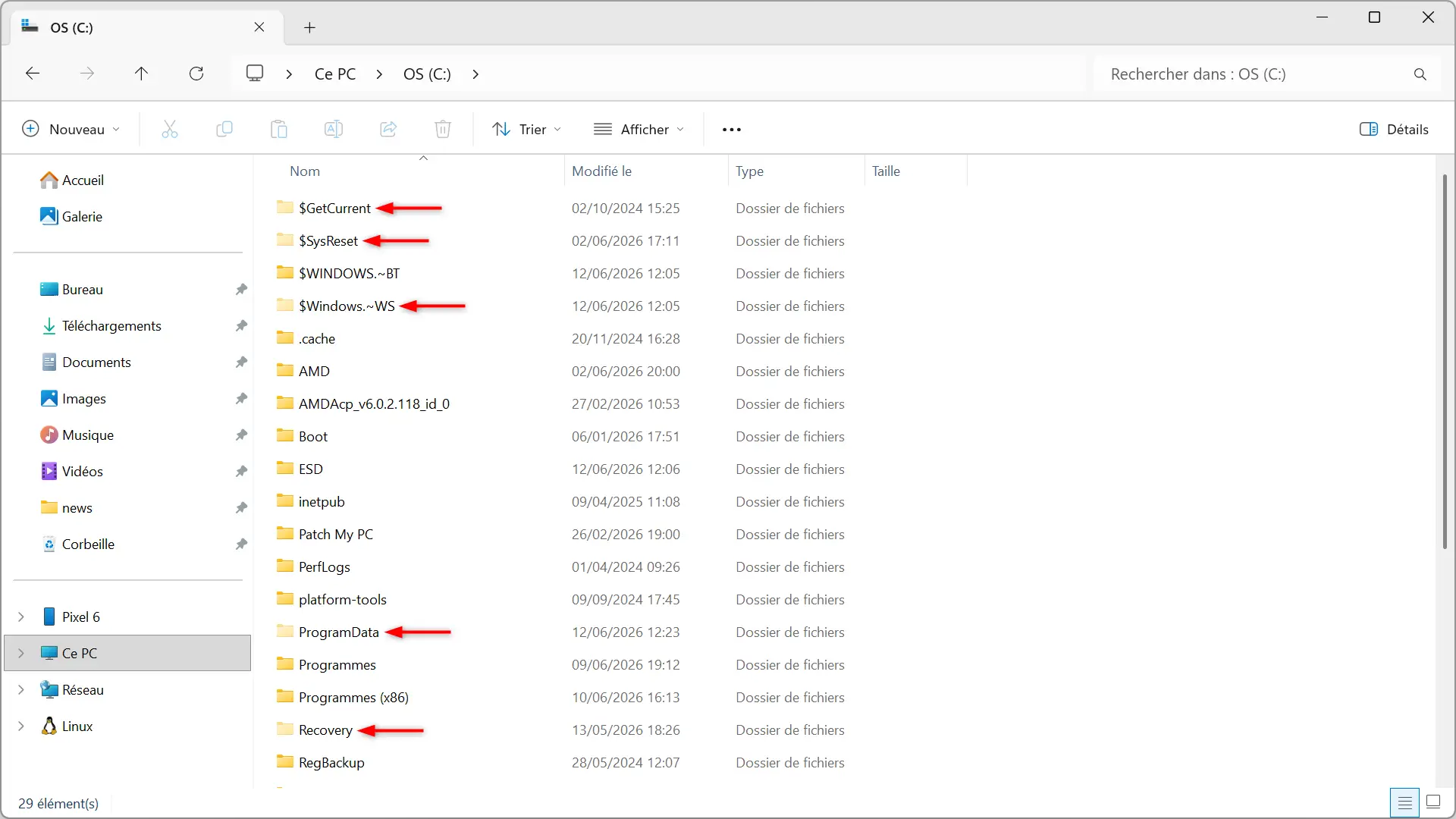
Task: Click chevron before Ce PC breadcrumb
Action: [x=289, y=74]
